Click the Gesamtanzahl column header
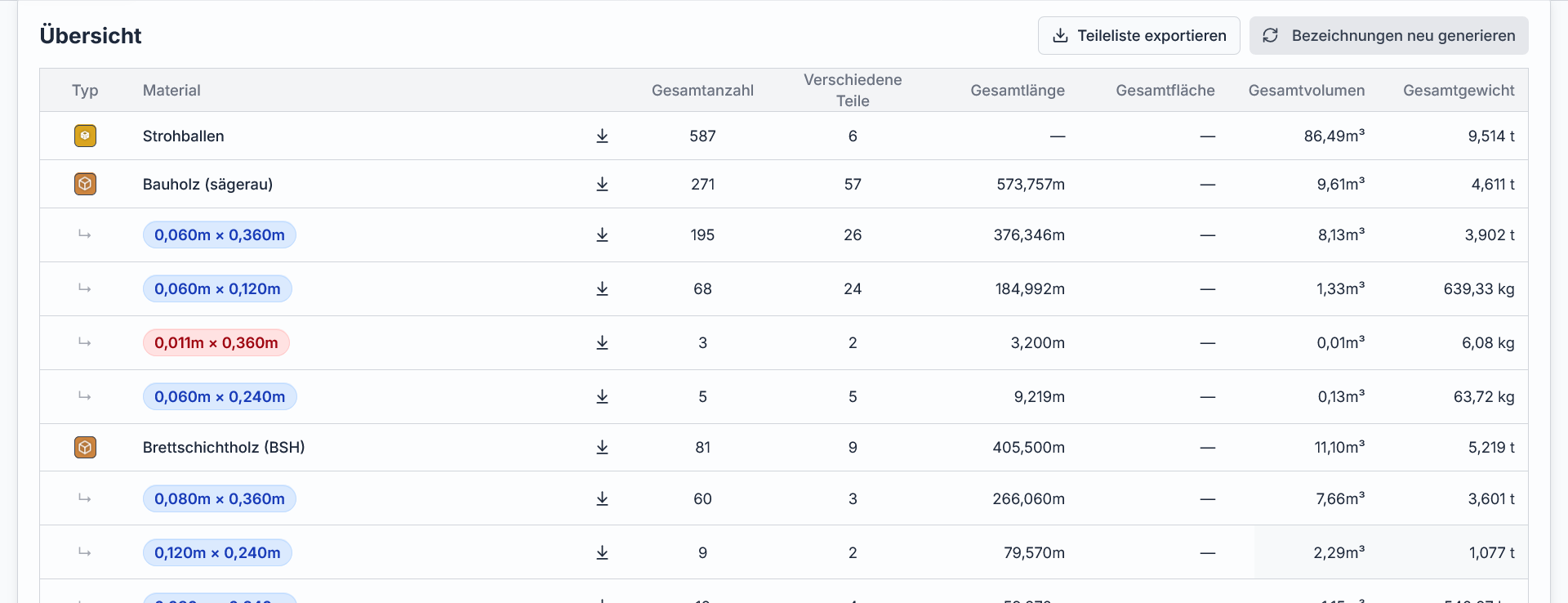 click(x=702, y=91)
